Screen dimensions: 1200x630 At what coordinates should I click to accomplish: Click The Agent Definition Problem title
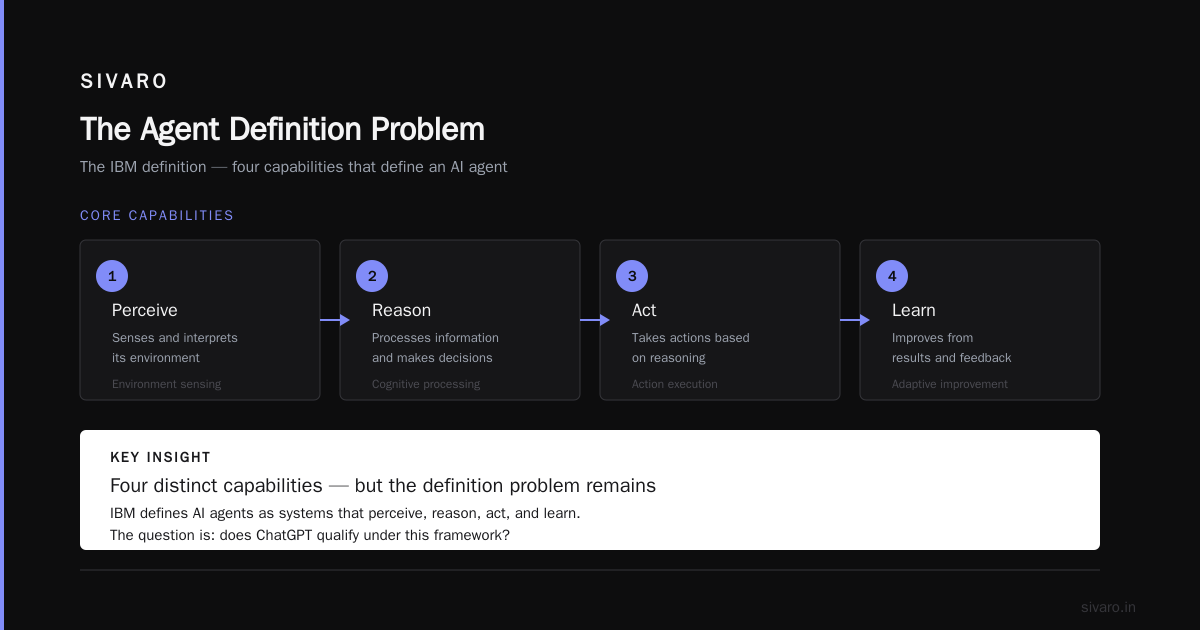coord(282,129)
